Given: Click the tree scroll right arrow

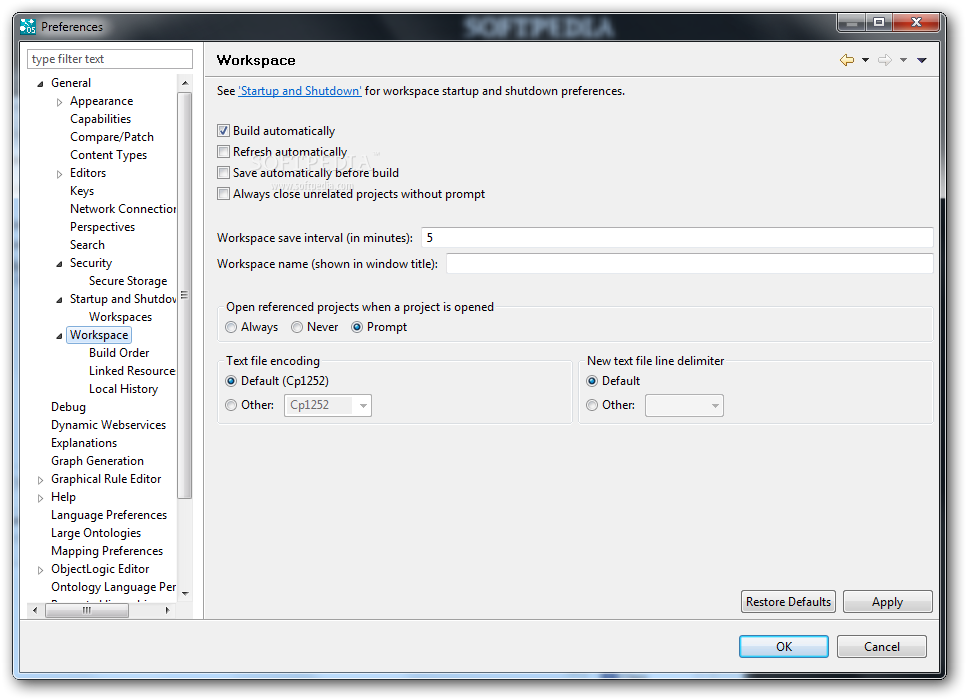Looking at the screenshot, I should click(167, 610).
